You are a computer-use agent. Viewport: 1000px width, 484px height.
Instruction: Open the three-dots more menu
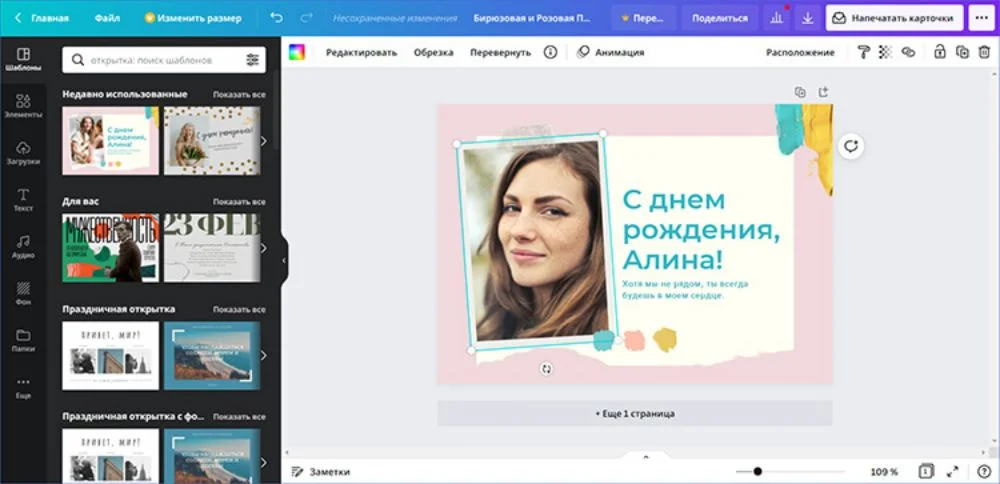[x=980, y=18]
